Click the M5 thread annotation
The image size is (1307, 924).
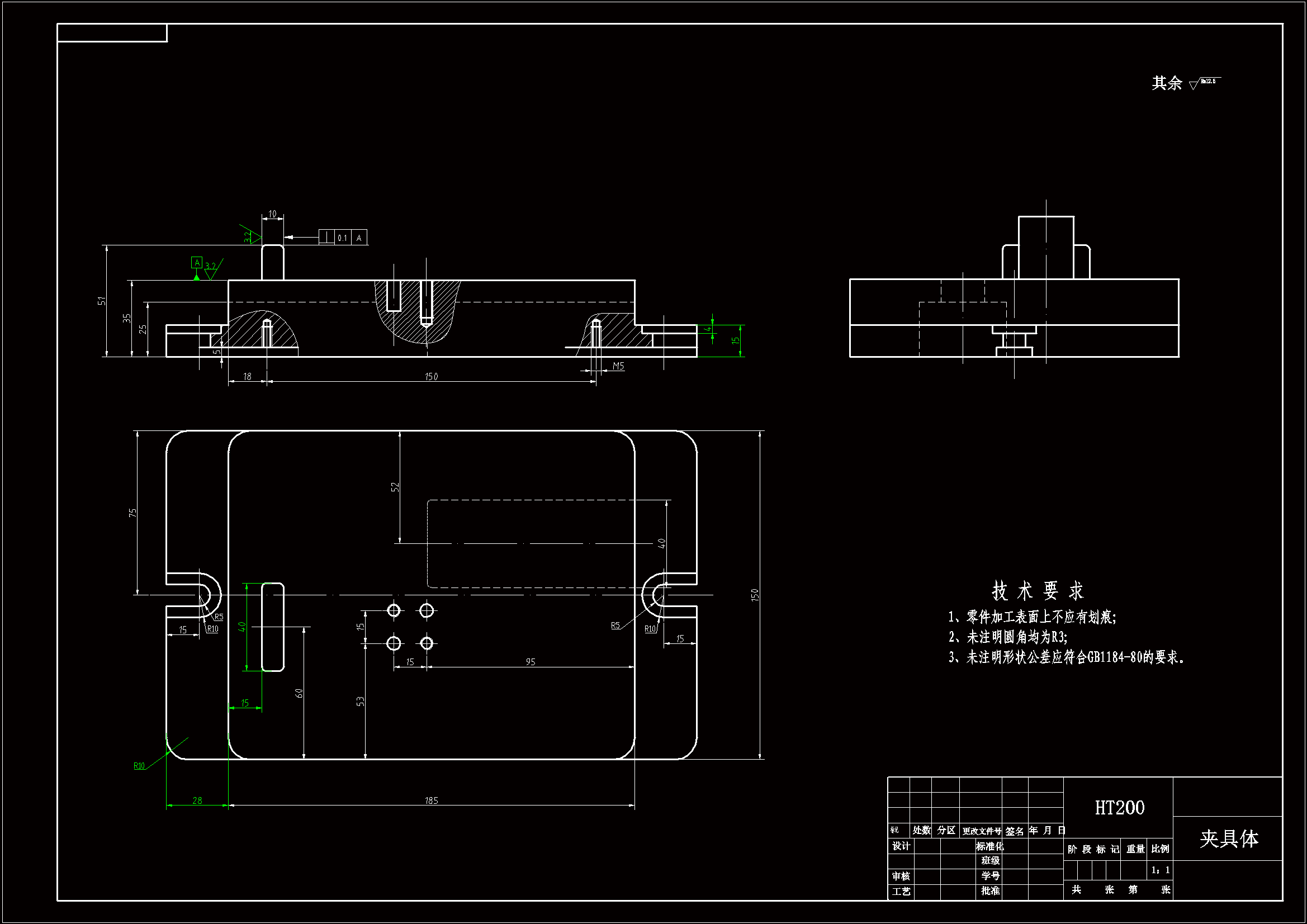pos(619,366)
